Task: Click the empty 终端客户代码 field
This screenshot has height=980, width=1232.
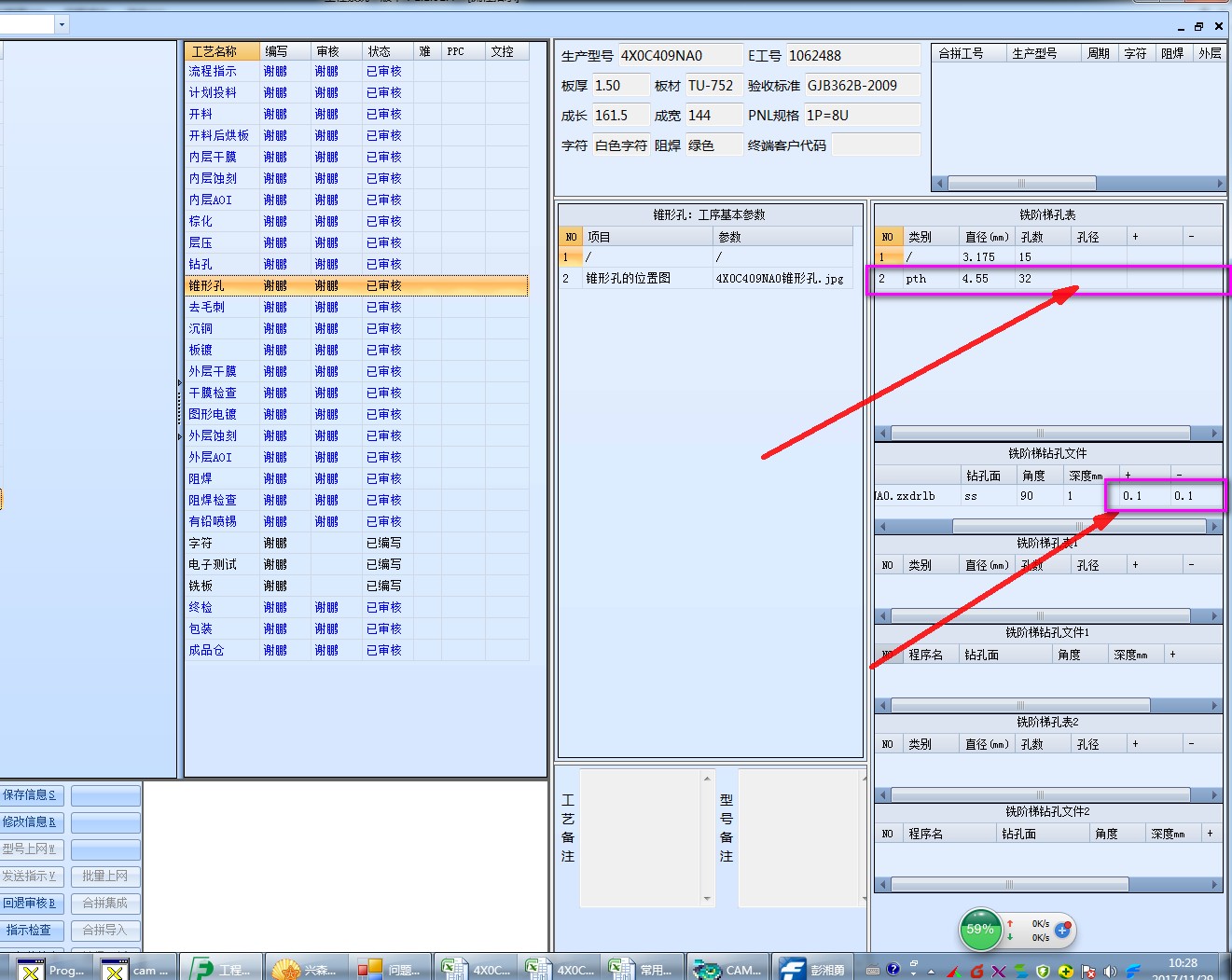Action: [x=875, y=145]
